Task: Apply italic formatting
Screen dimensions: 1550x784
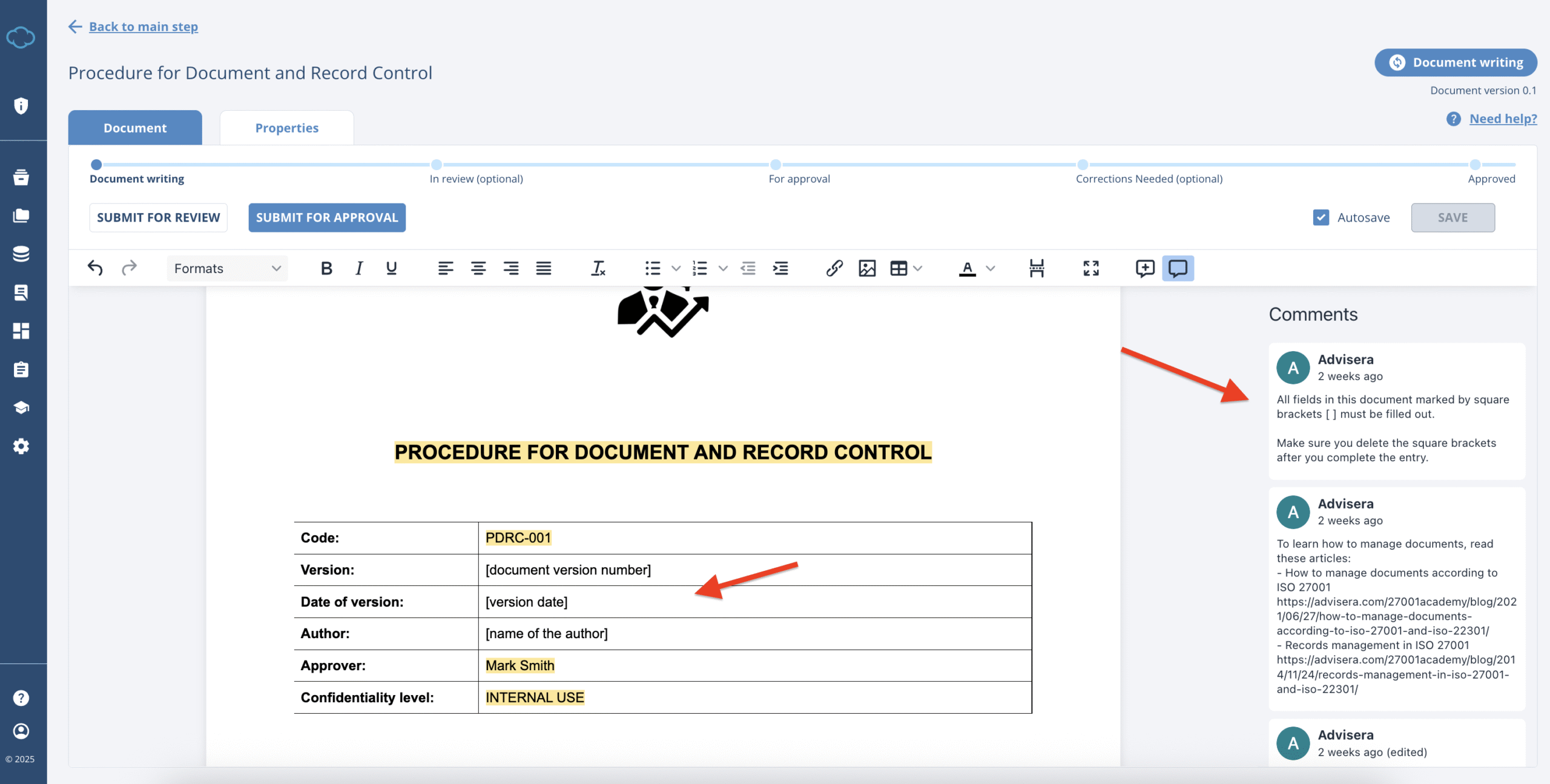Action: [x=358, y=268]
